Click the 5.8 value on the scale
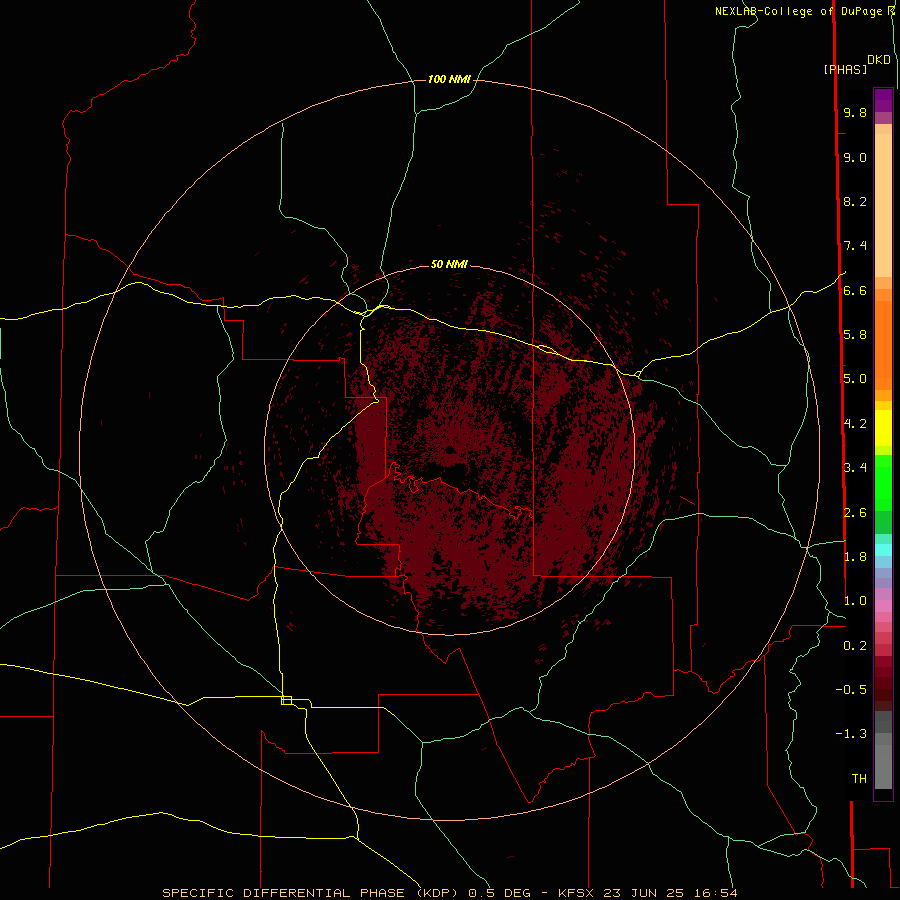The height and width of the screenshot is (900, 900). (855, 335)
